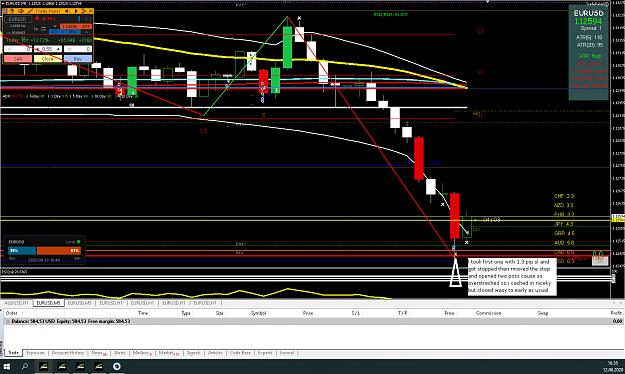Screen dimensions: 625x374
Task: Click the grid icon in Trade Panel header
Action: point(5,11)
